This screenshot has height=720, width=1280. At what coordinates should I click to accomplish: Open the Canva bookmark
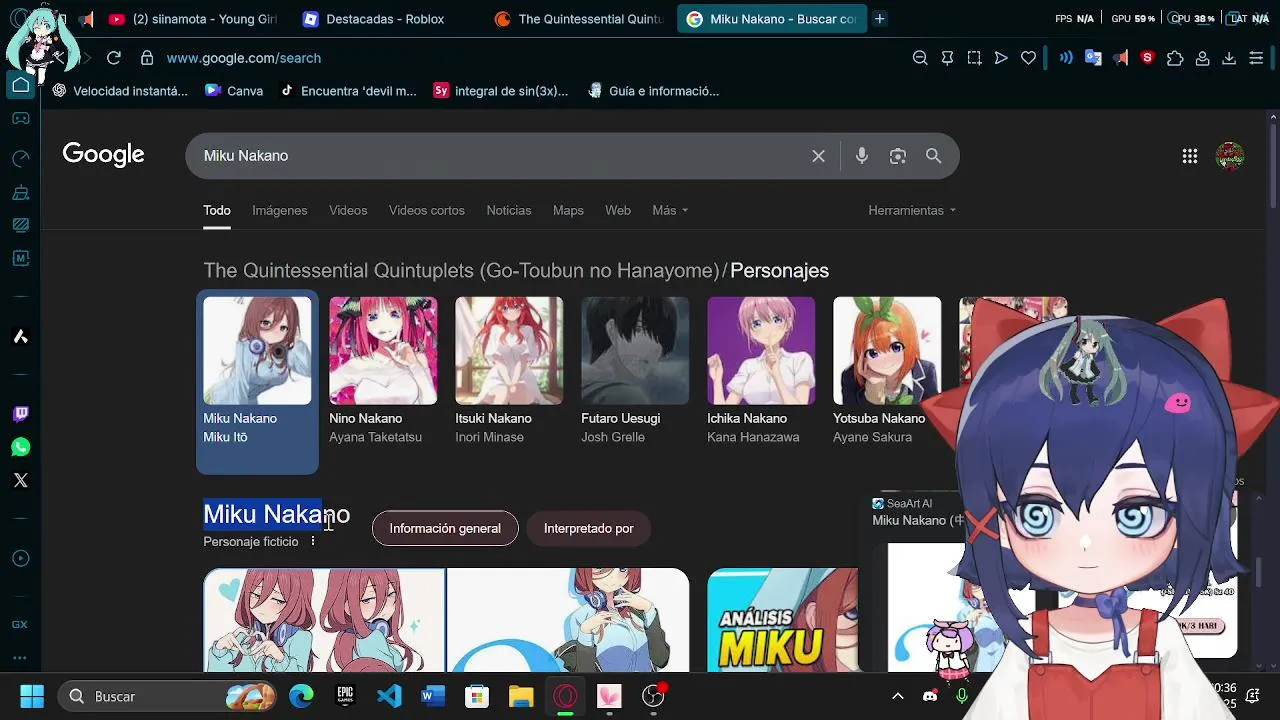coord(234,91)
